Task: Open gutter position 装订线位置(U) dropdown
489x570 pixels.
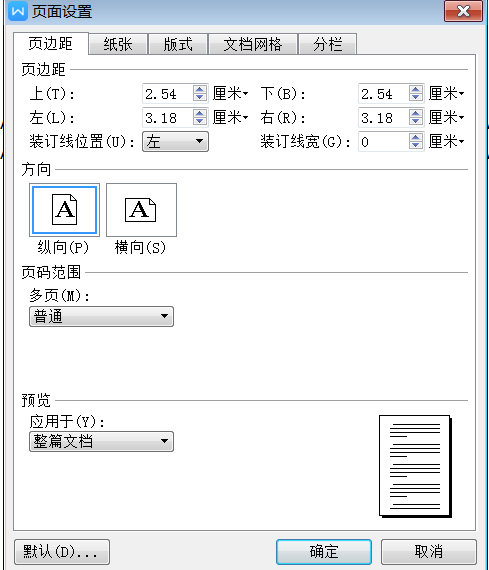Action: click(175, 141)
